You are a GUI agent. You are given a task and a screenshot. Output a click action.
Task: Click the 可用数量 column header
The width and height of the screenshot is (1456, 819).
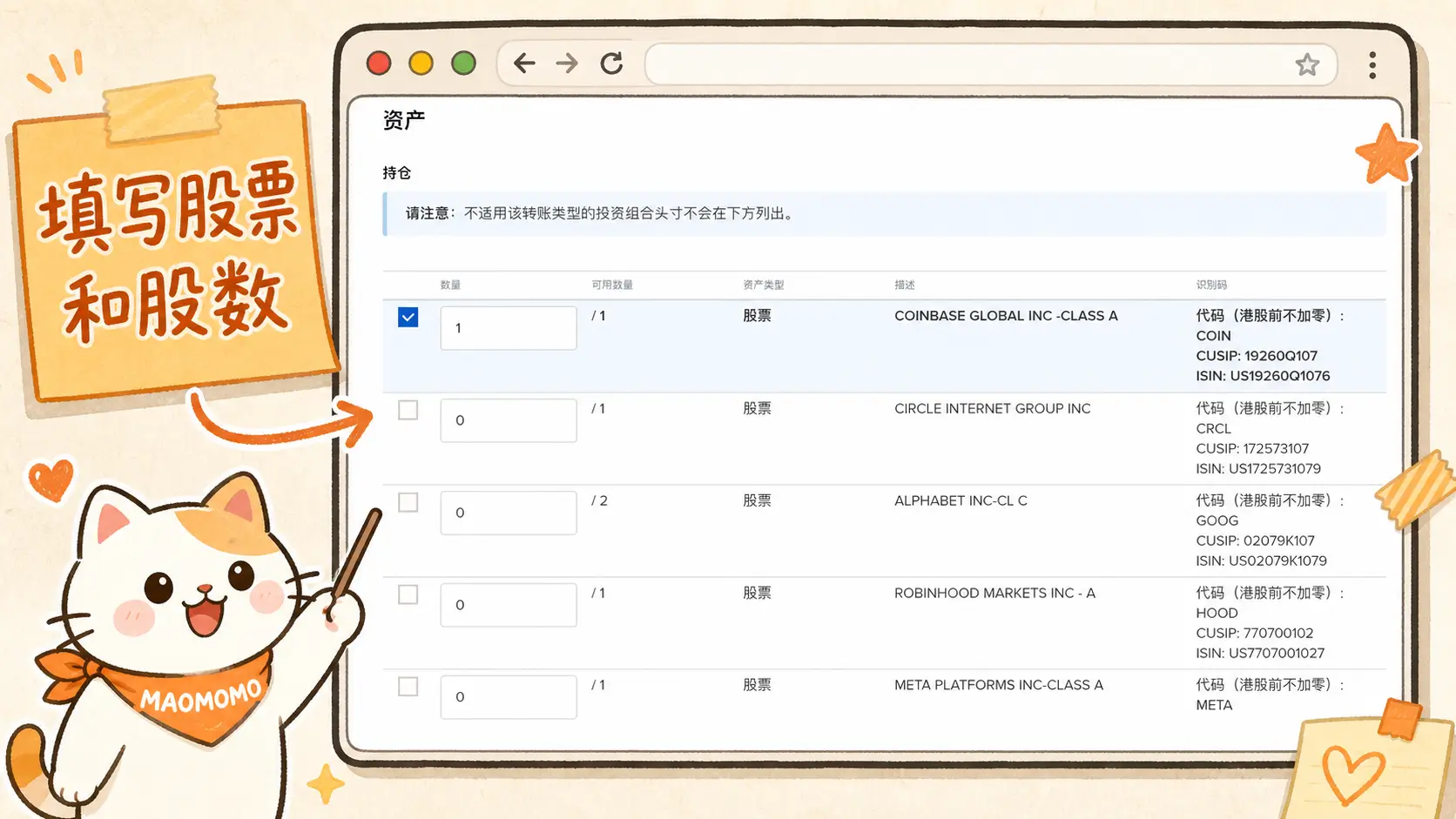pyautogui.click(x=612, y=285)
